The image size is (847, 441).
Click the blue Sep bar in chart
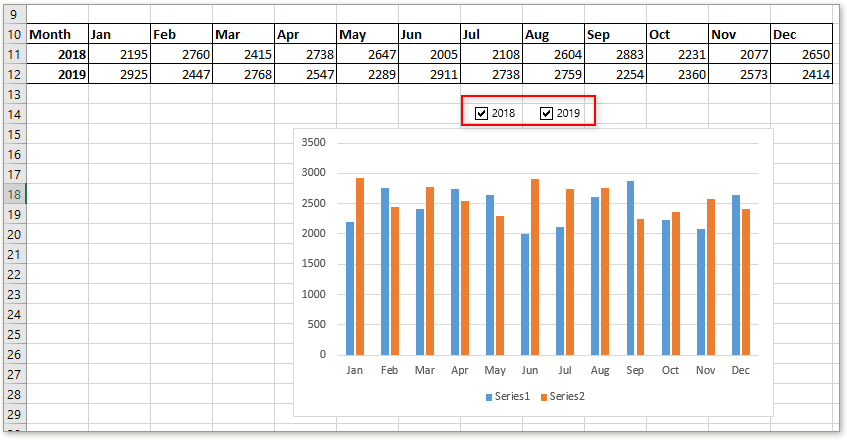tap(630, 267)
